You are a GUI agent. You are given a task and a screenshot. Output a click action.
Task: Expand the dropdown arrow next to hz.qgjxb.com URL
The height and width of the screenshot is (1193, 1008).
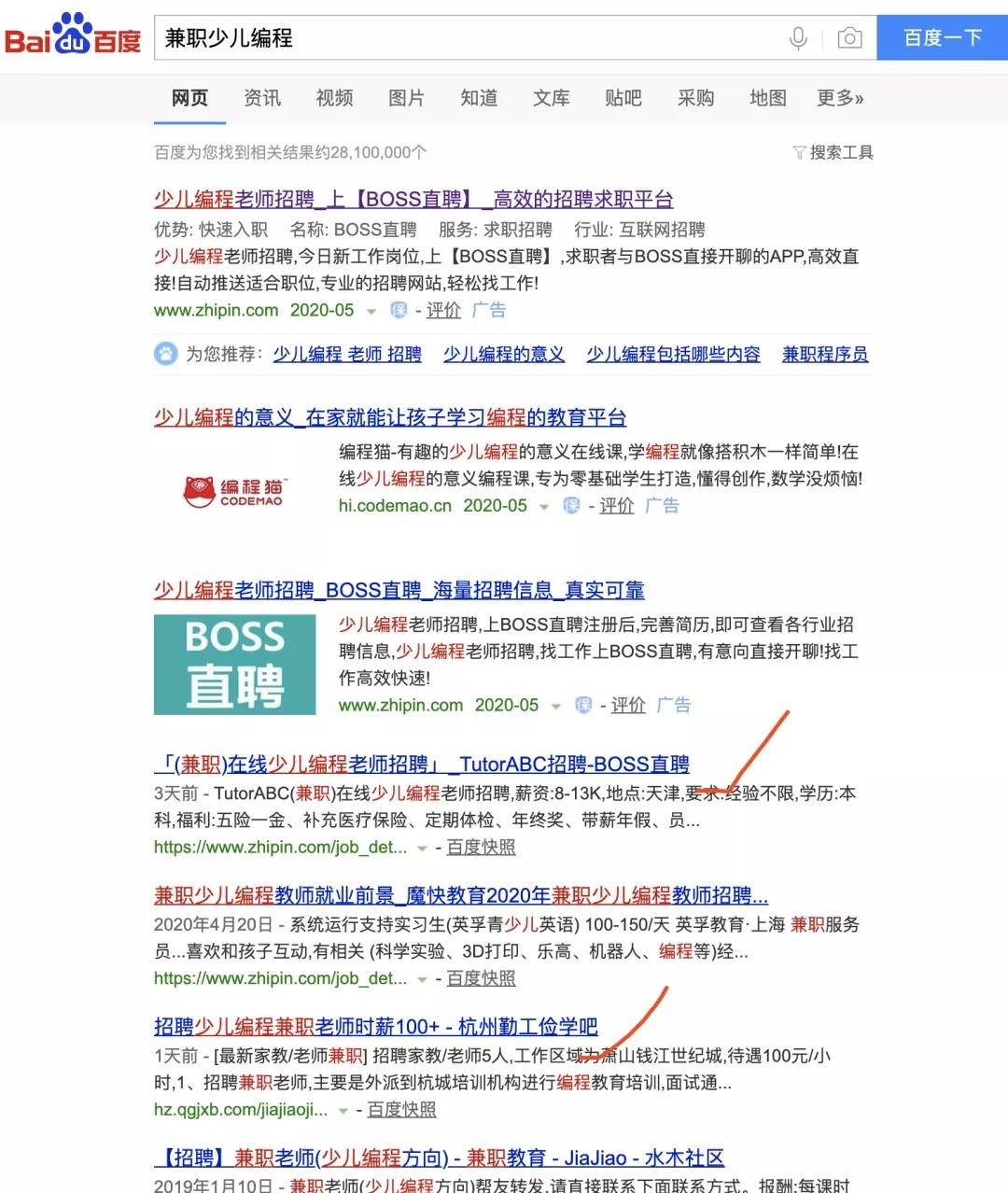343,1111
